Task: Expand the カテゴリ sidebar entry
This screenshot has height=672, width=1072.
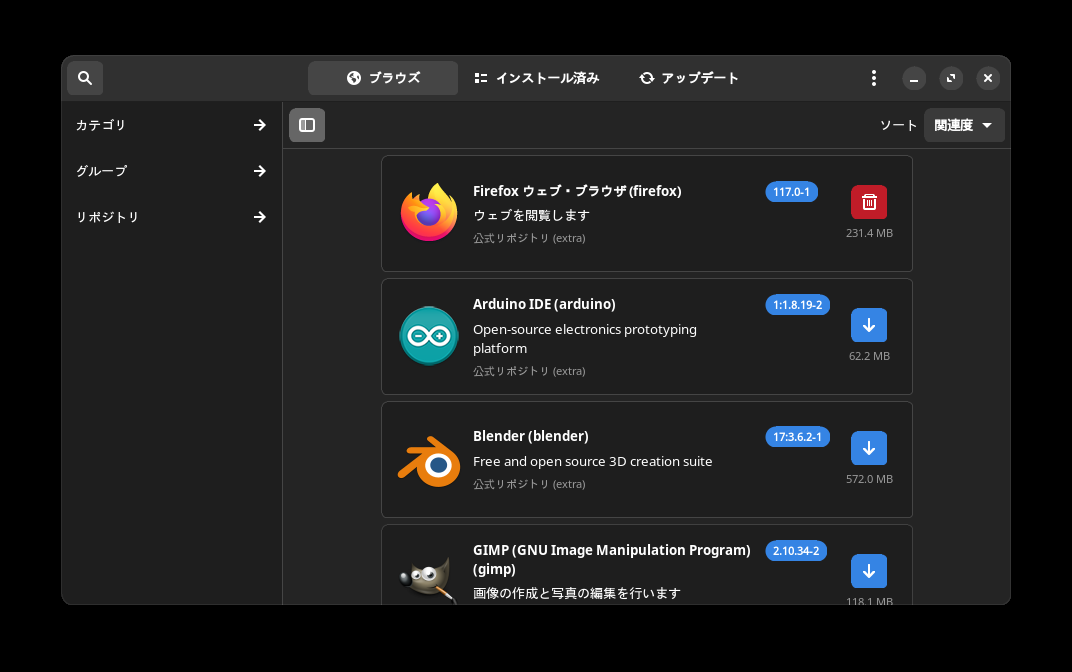Action: 171,125
